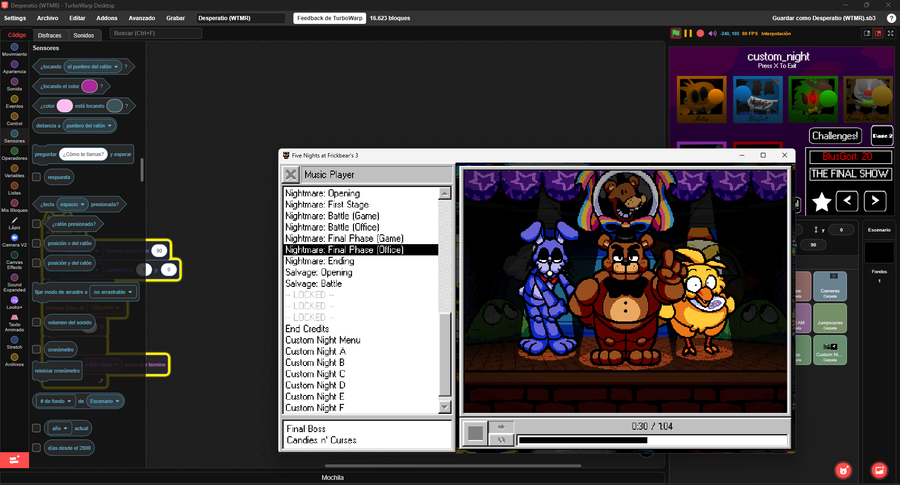Enter fullscreen stage mode

pos(890,33)
